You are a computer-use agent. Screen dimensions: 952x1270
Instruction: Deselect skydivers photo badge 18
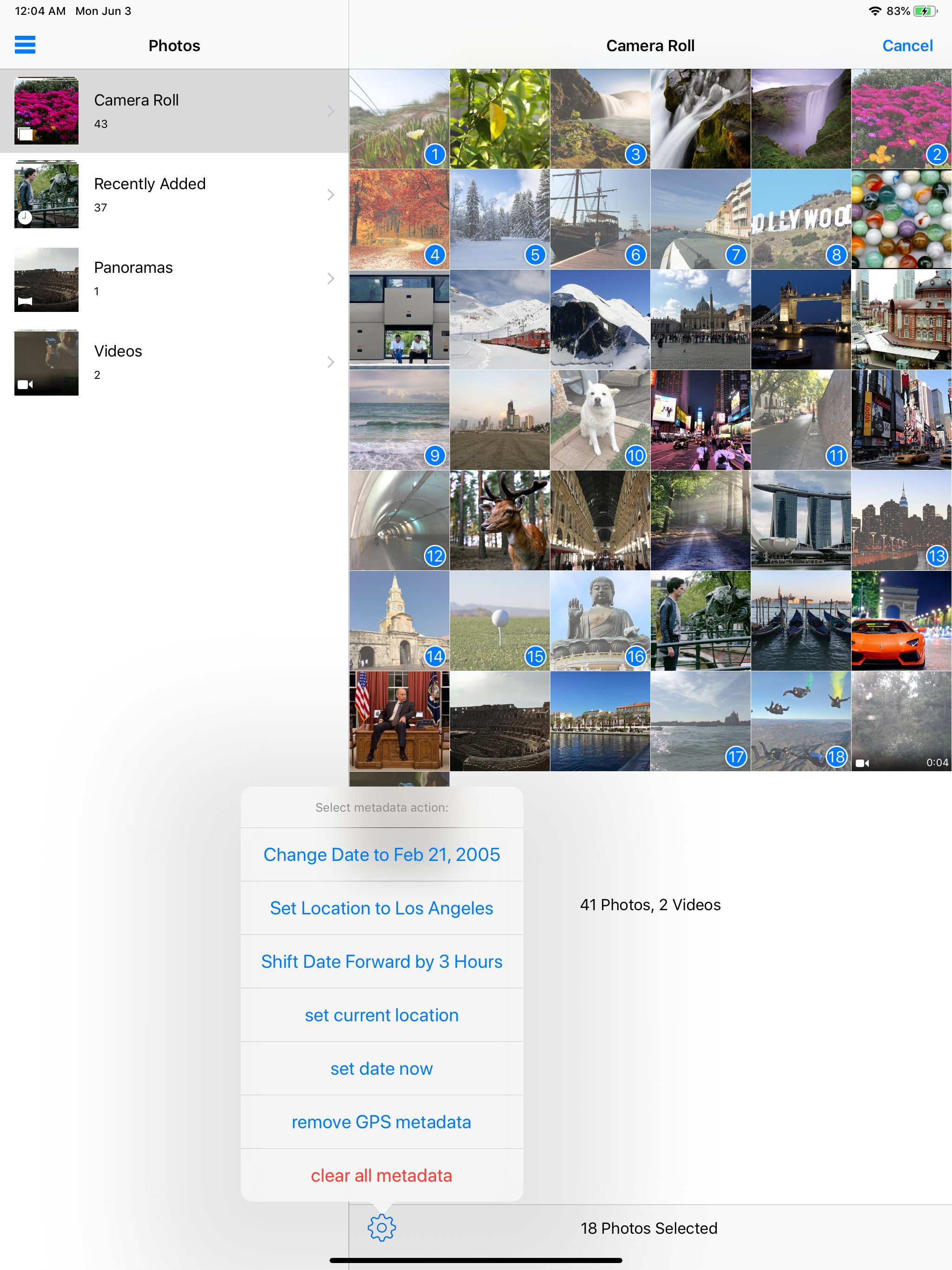(x=836, y=757)
